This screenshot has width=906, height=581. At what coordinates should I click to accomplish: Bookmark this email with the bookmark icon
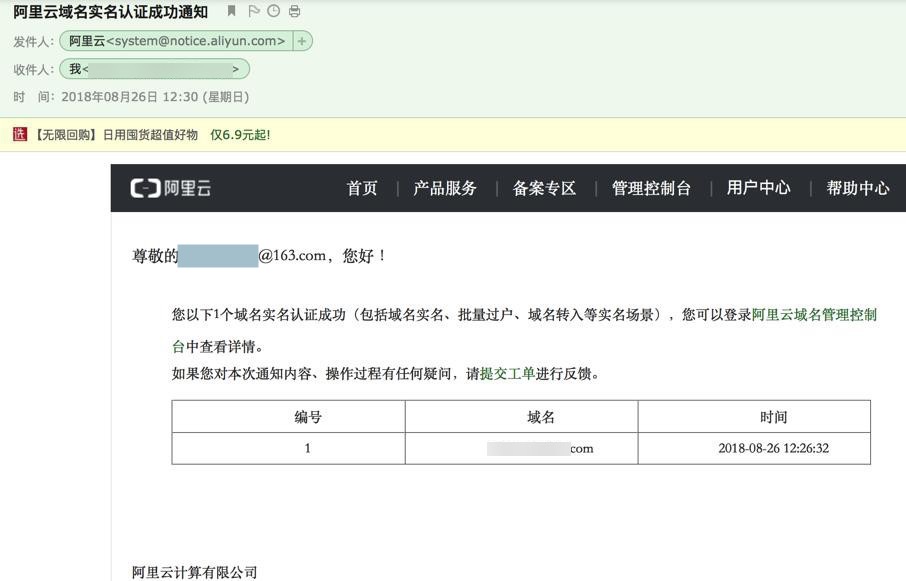(x=231, y=10)
